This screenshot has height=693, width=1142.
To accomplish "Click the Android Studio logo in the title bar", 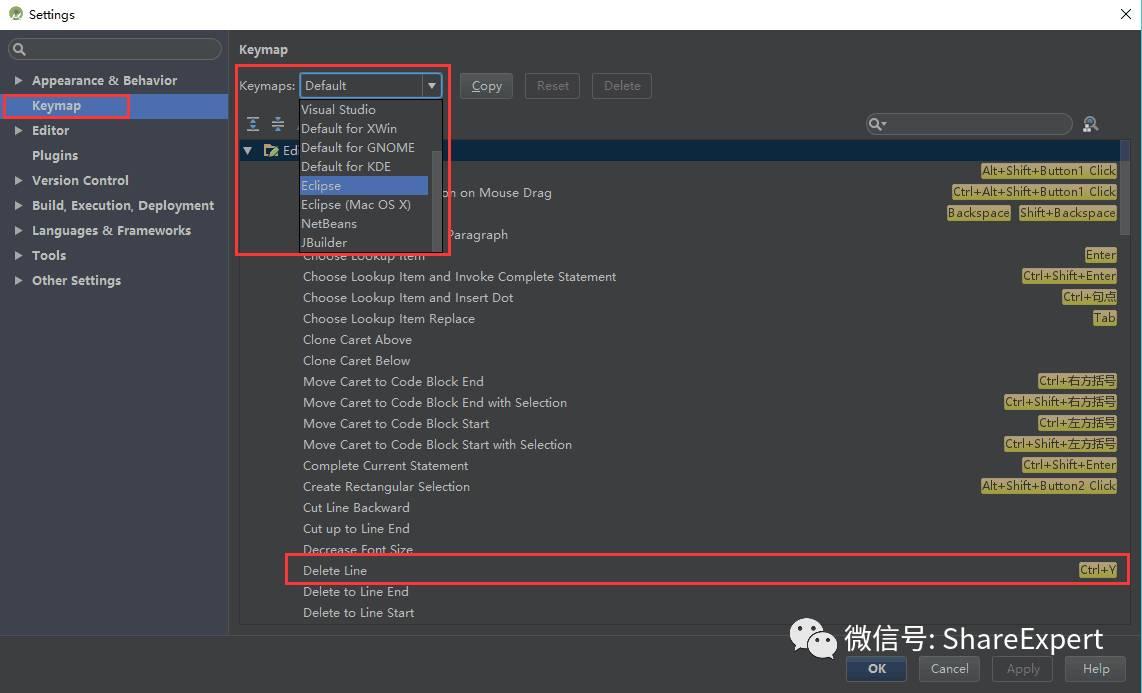I will pos(15,14).
